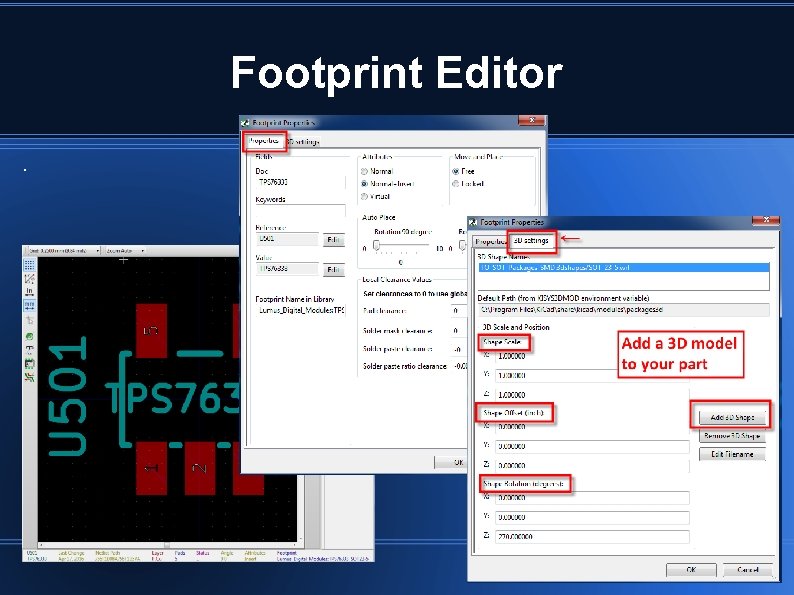The height and width of the screenshot is (595, 794).
Task: Click Shape Rotation Z field showing 270
Action: click(591, 536)
